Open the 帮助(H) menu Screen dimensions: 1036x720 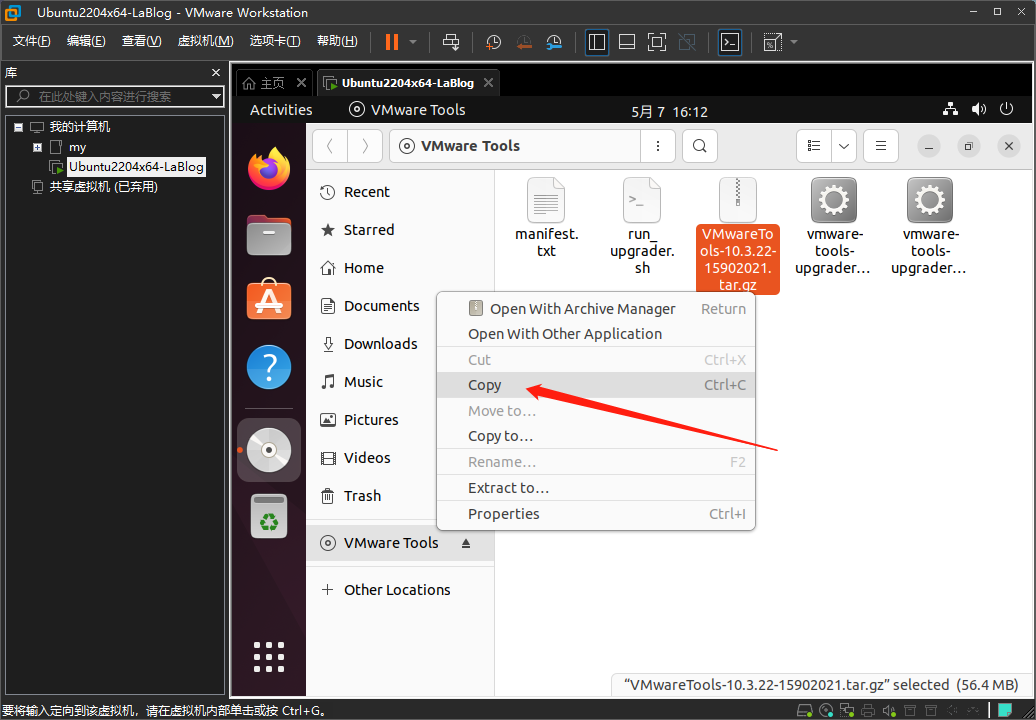pos(337,41)
